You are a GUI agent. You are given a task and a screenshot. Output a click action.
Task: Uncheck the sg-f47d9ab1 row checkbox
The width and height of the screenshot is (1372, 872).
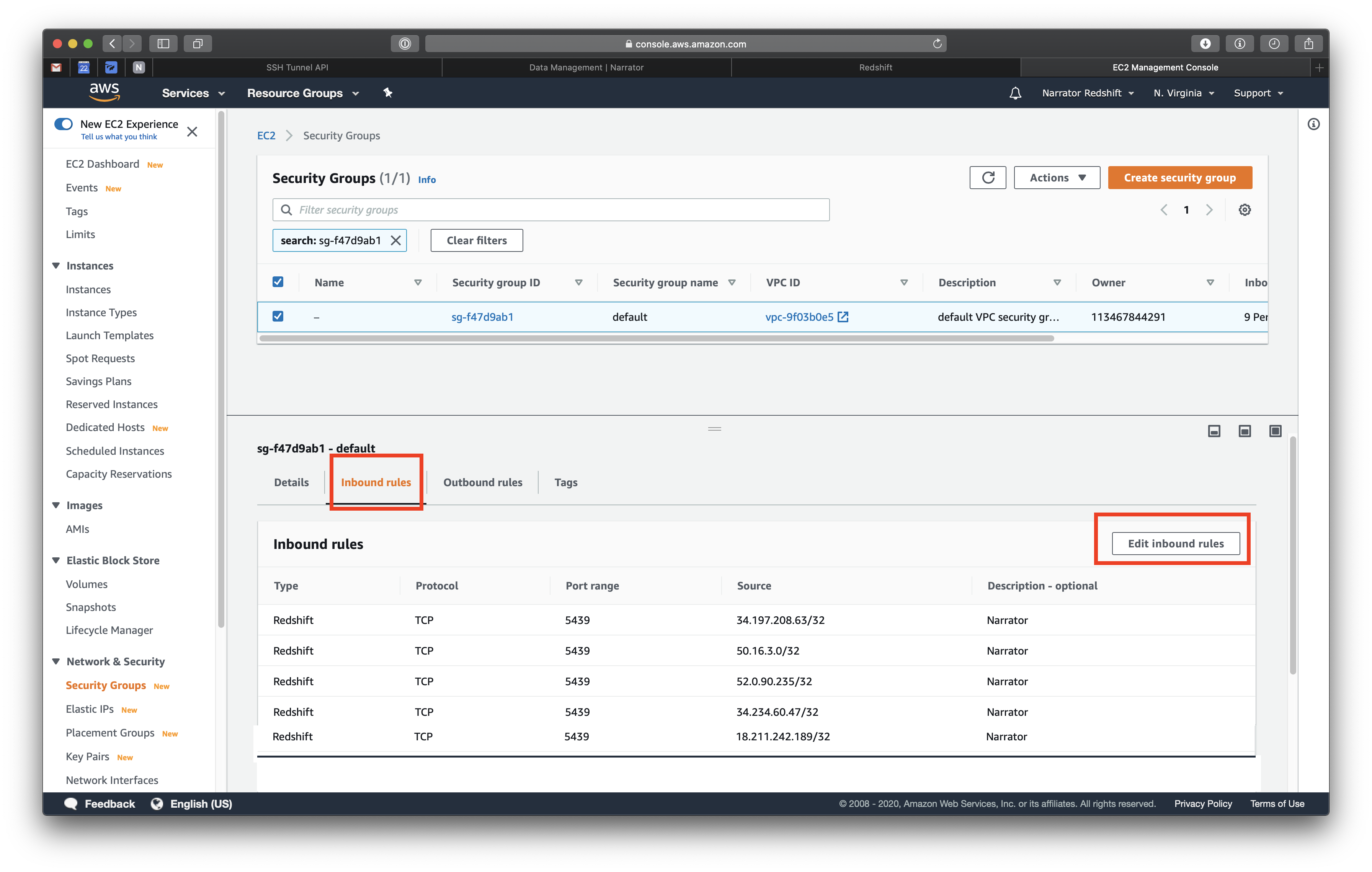click(278, 316)
